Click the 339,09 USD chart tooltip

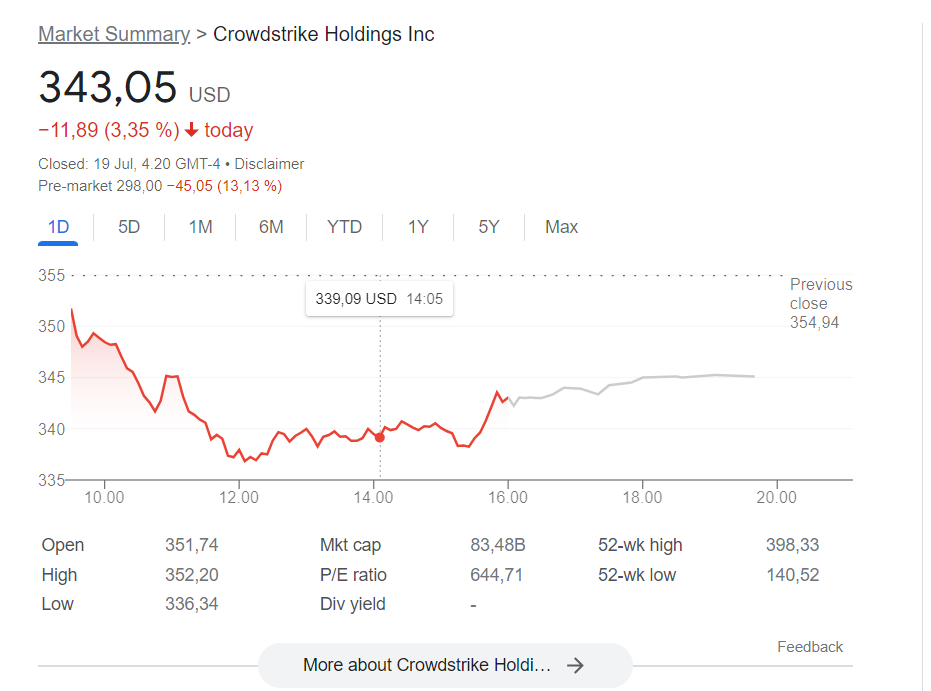click(379, 298)
